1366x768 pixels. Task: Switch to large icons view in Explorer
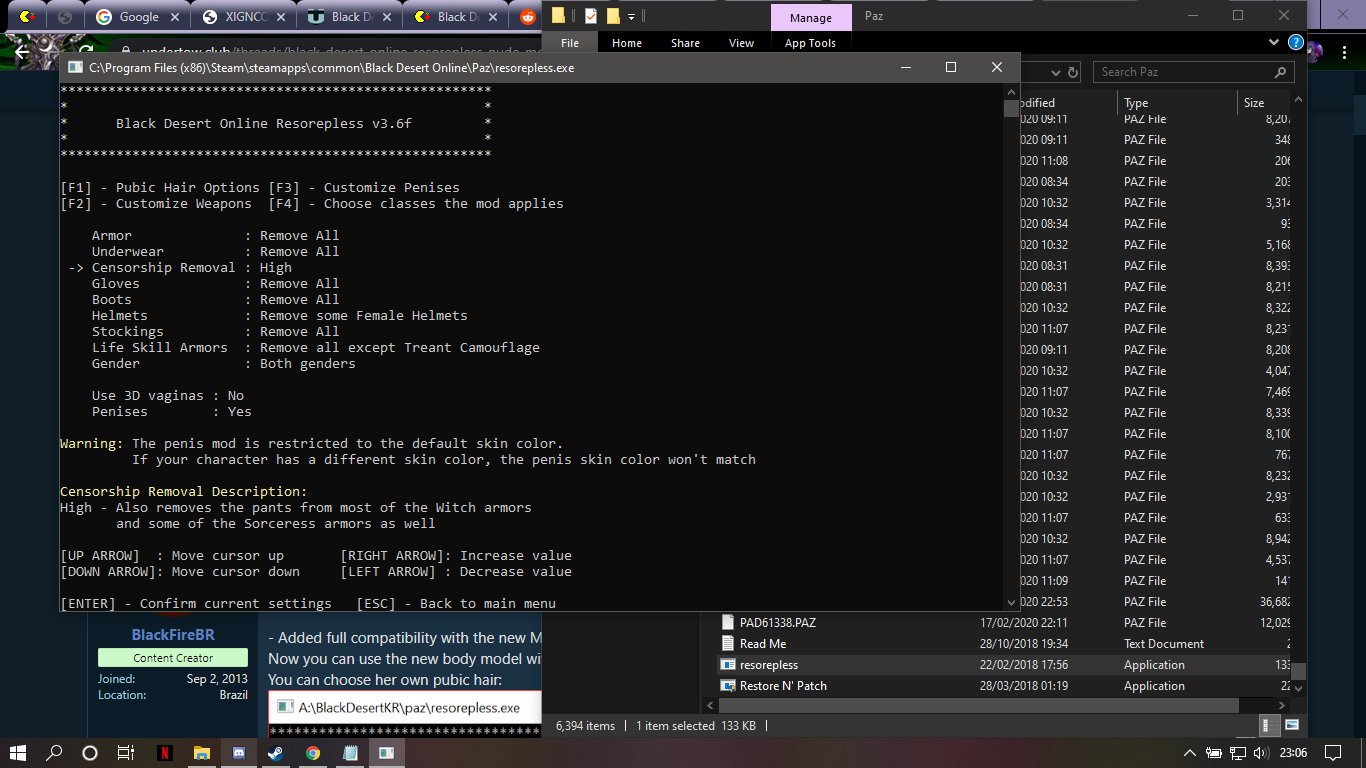(1291, 726)
